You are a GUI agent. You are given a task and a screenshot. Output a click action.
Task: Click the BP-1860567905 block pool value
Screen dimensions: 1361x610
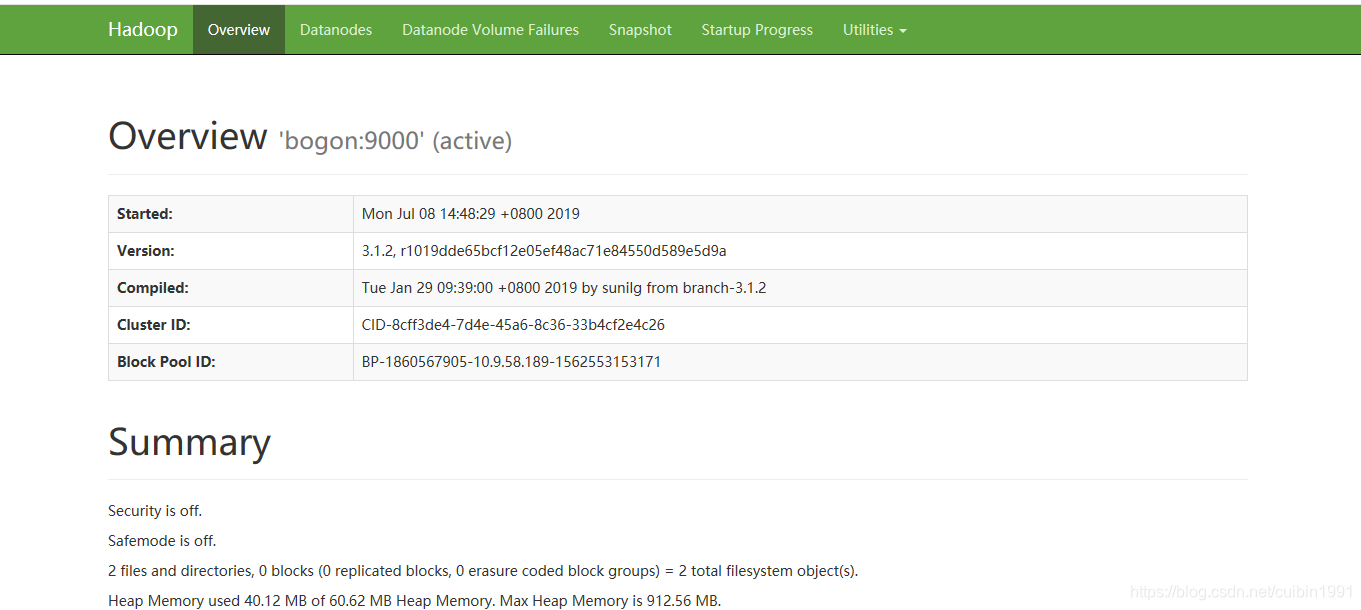click(x=511, y=362)
